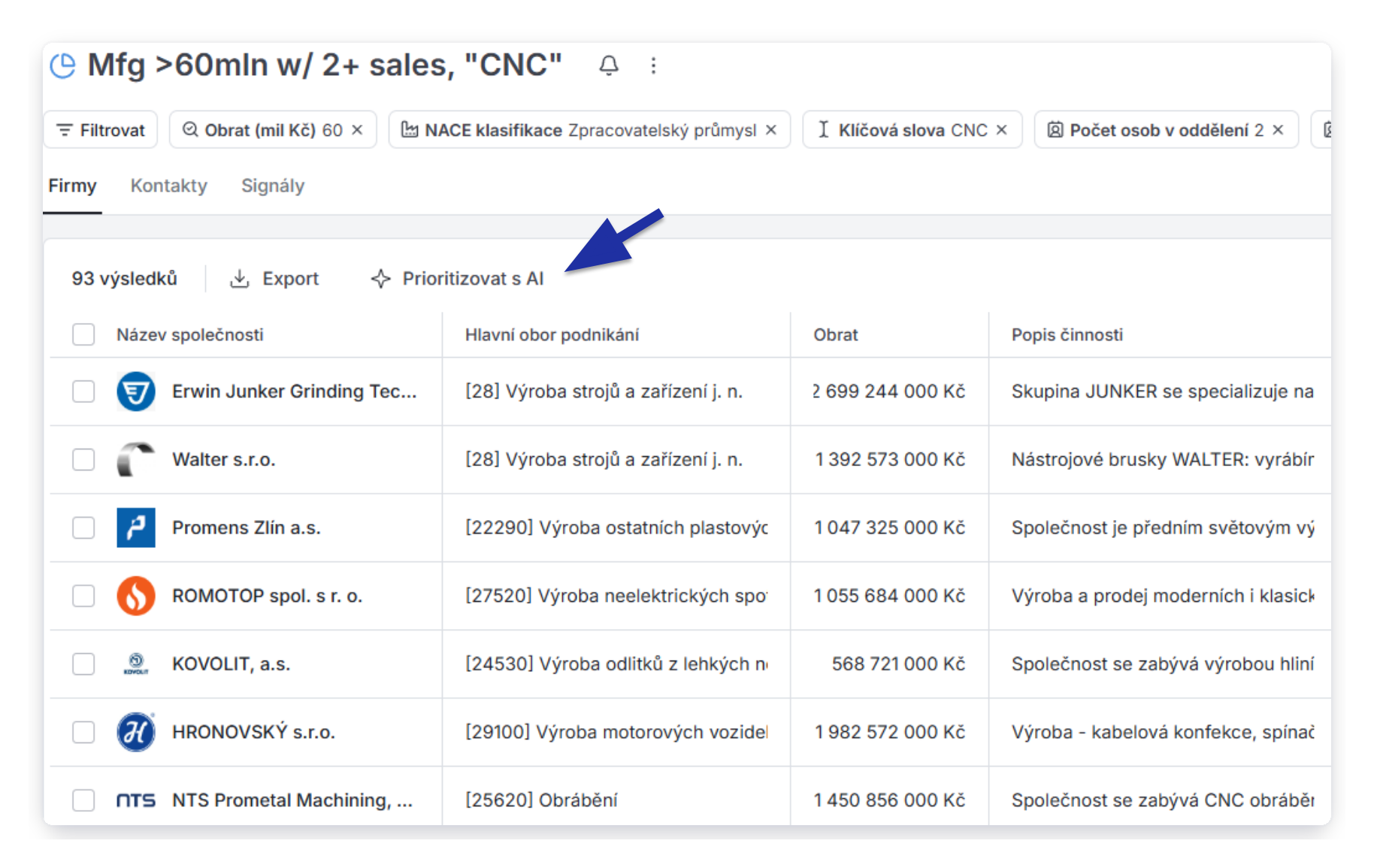Click description Společnost se zabývá CNC obráběním
This screenshot has height=868, width=1374.
1163,800
